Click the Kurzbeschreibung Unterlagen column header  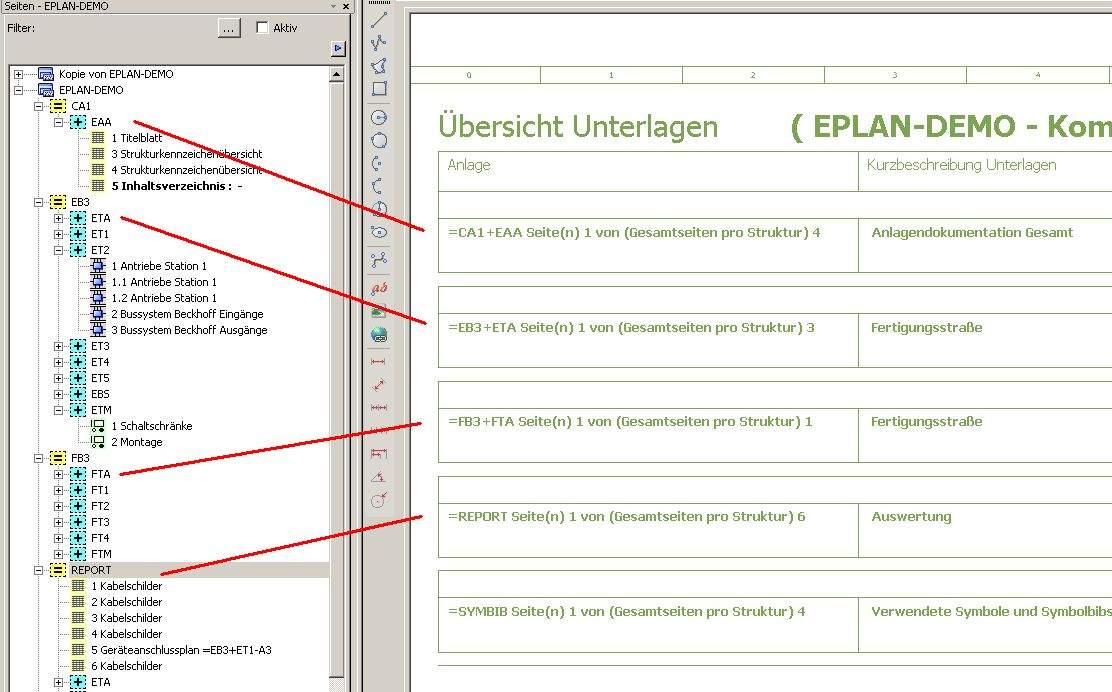tap(961, 165)
